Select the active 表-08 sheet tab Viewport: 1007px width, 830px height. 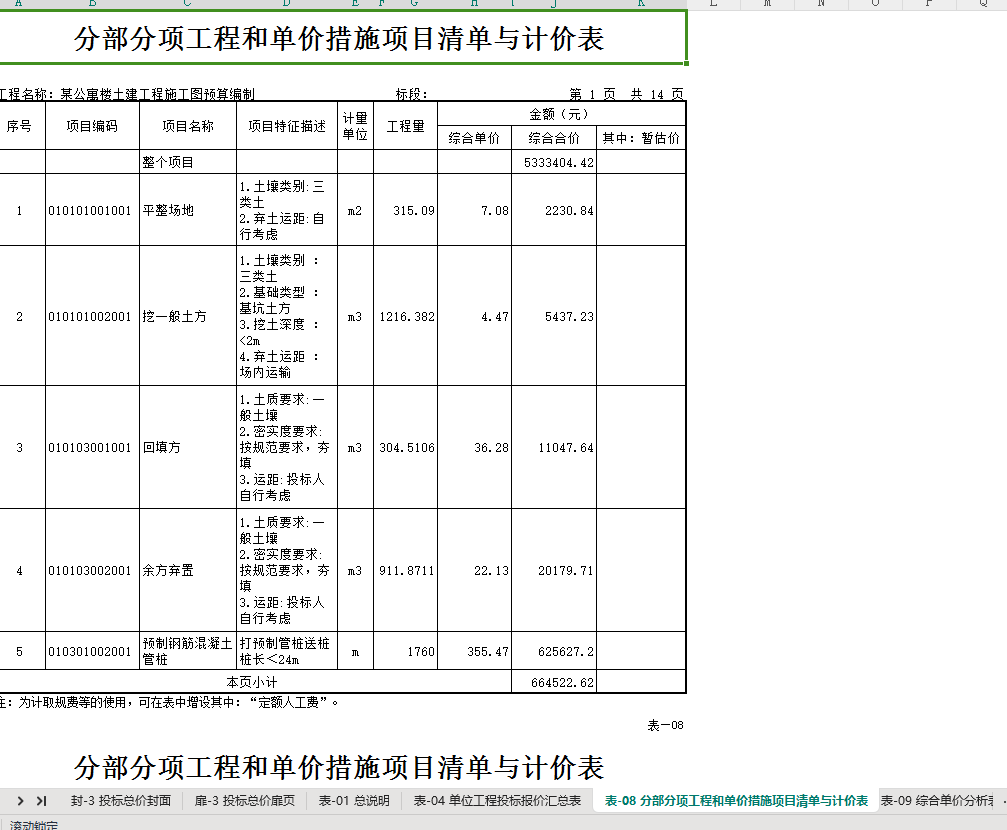point(736,800)
